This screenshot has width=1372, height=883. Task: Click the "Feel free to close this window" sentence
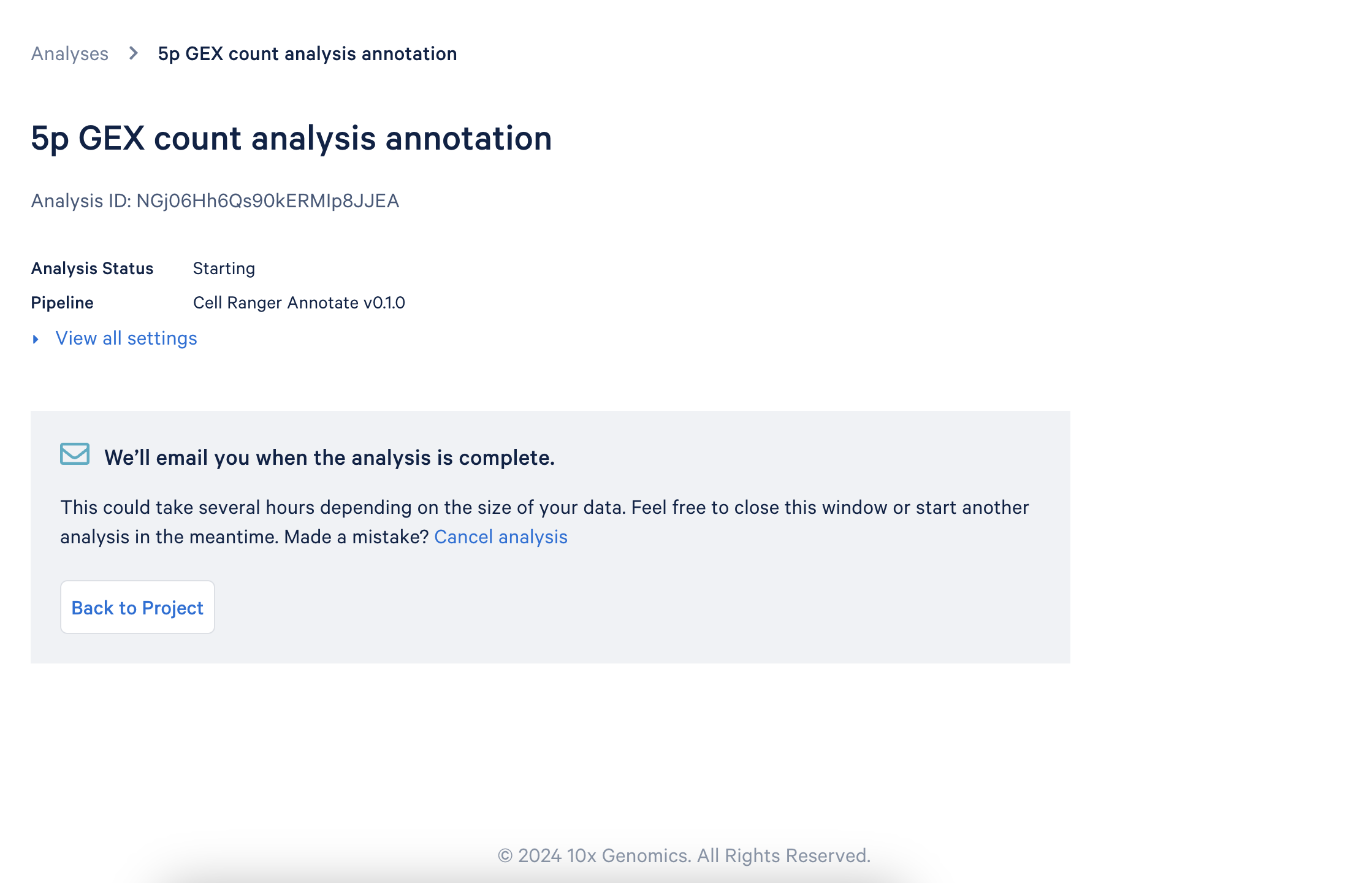point(828,508)
